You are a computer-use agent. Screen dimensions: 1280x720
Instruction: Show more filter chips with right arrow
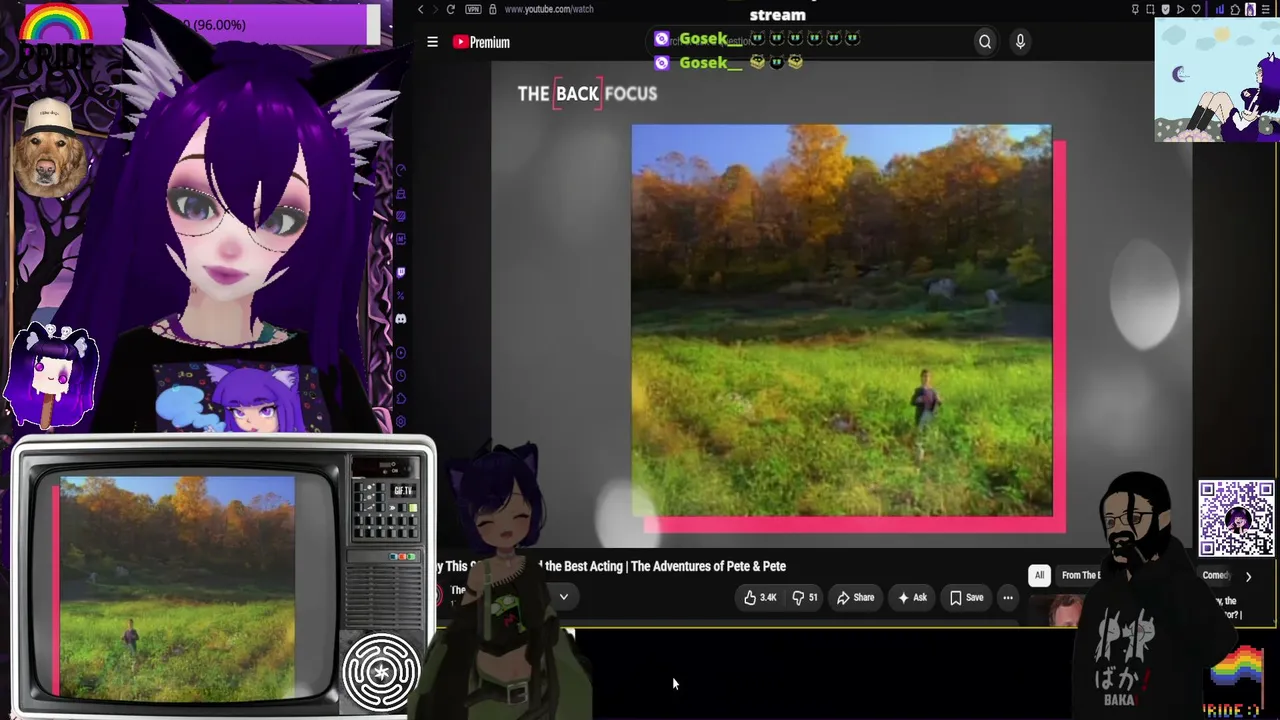point(1248,577)
